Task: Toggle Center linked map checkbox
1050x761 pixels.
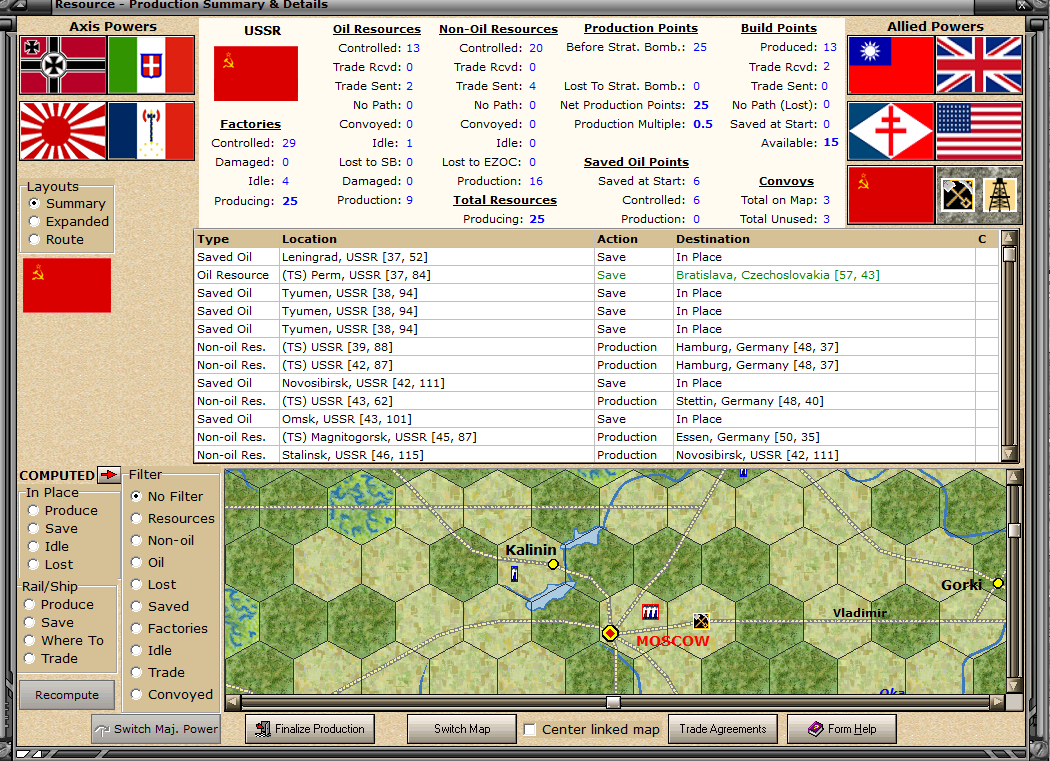Action: point(530,730)
